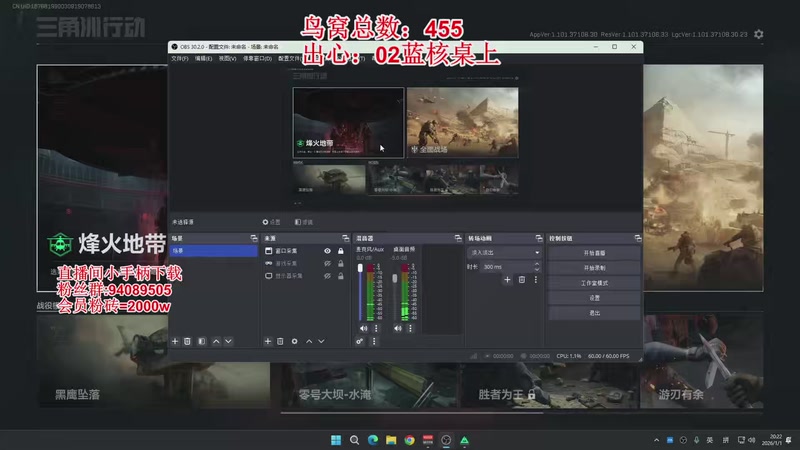The width and height of the screenshot is (800, 450).
Task: Open taskbar search
Action: [x=354, y=440]
